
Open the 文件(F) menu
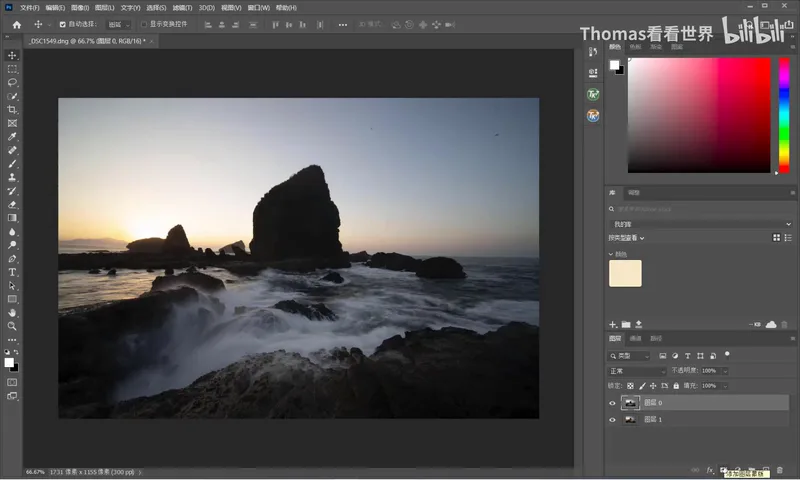tap(30, 8)
